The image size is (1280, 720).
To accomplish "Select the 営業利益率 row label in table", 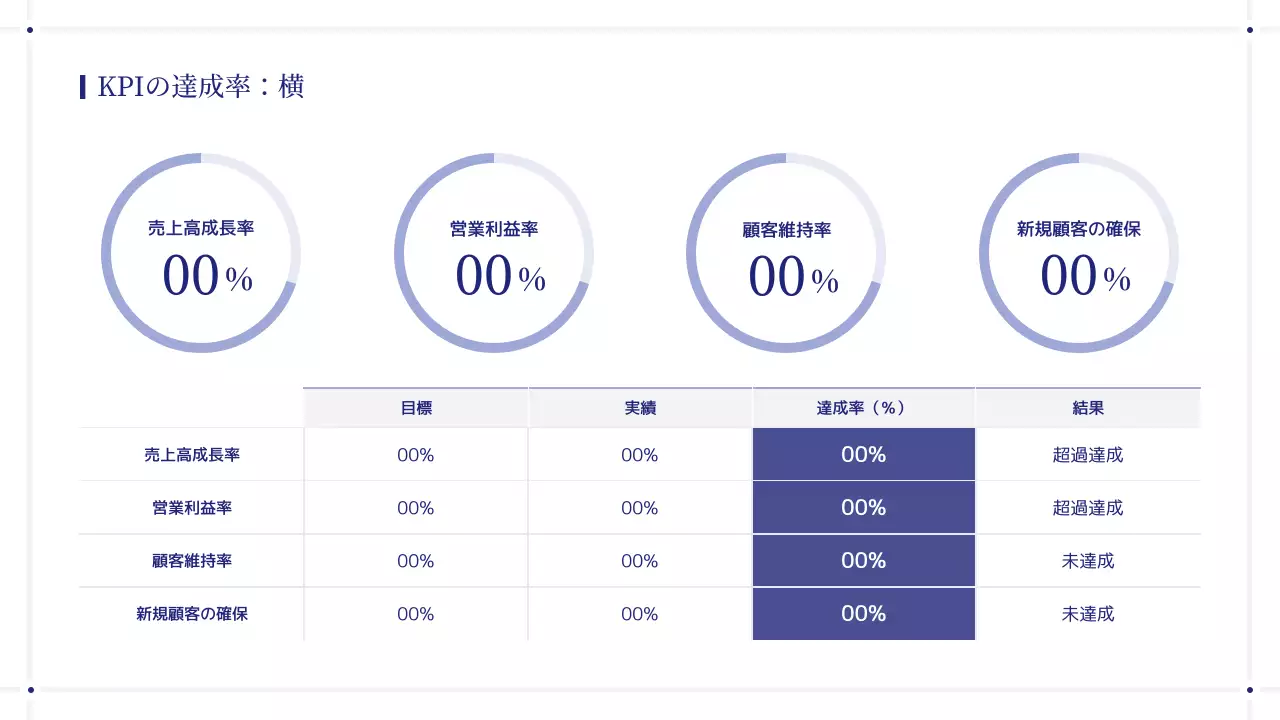I will 192,508.
